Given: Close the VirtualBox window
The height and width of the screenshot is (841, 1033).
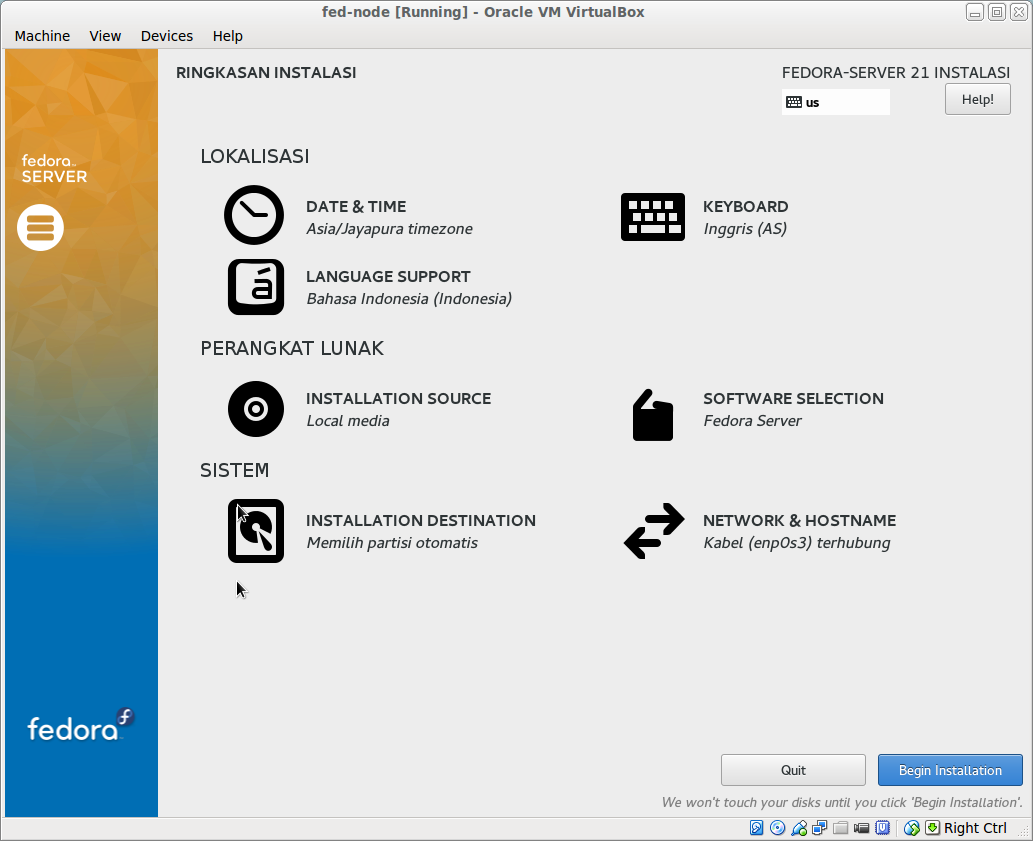Looking at the screenshot, I should click(1019, 12).
